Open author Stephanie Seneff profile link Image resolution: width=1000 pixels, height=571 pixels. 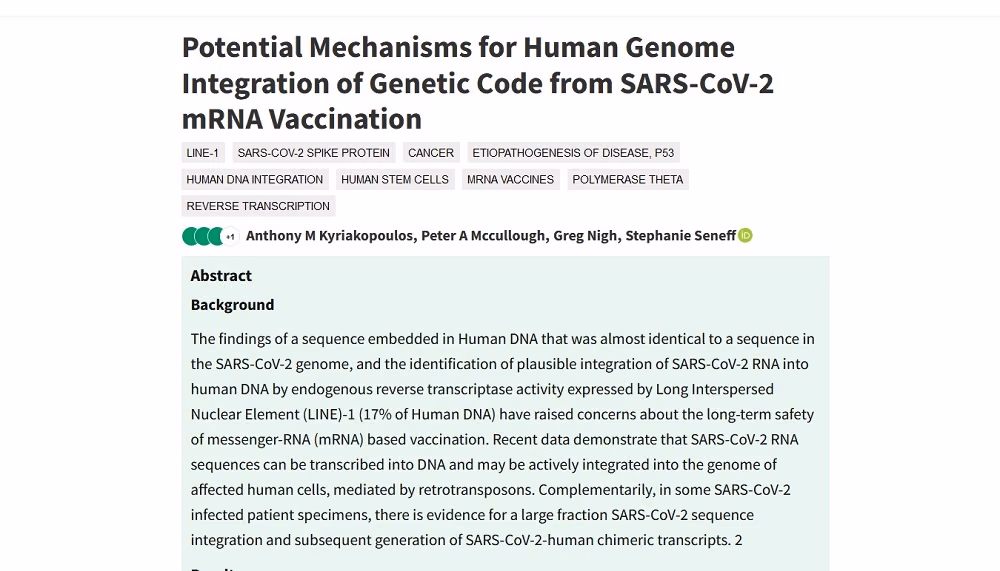point(680,235)
